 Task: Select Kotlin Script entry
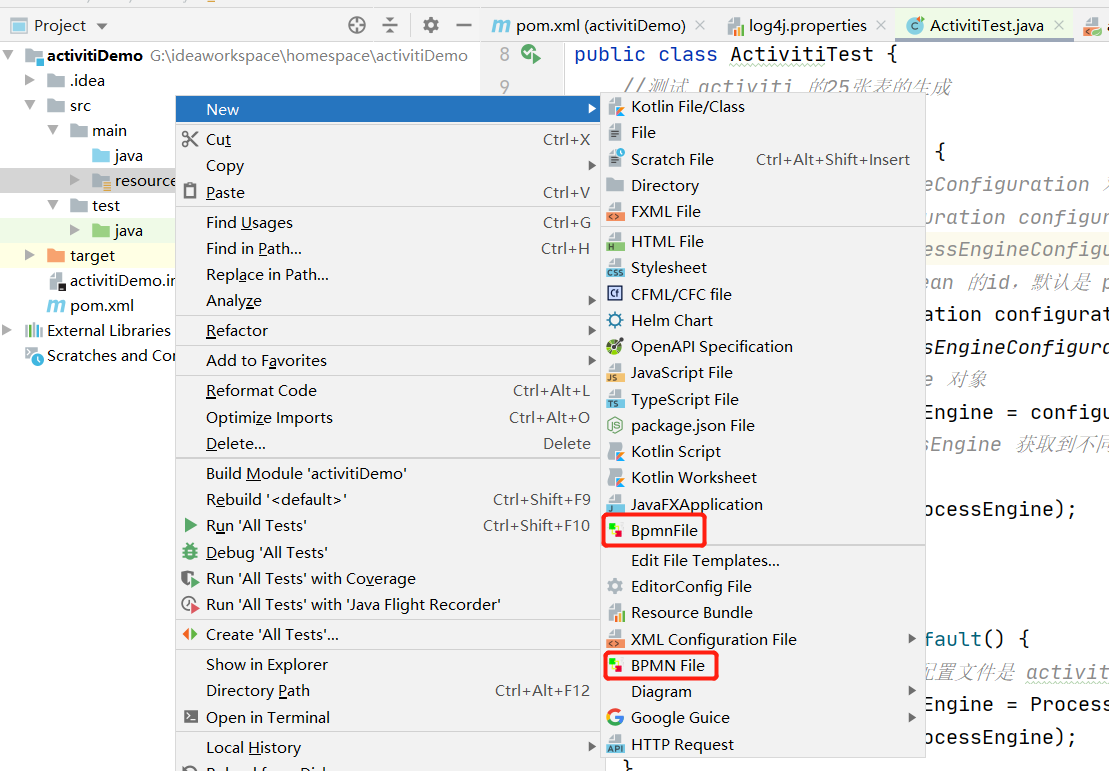[x=763, y=451]
